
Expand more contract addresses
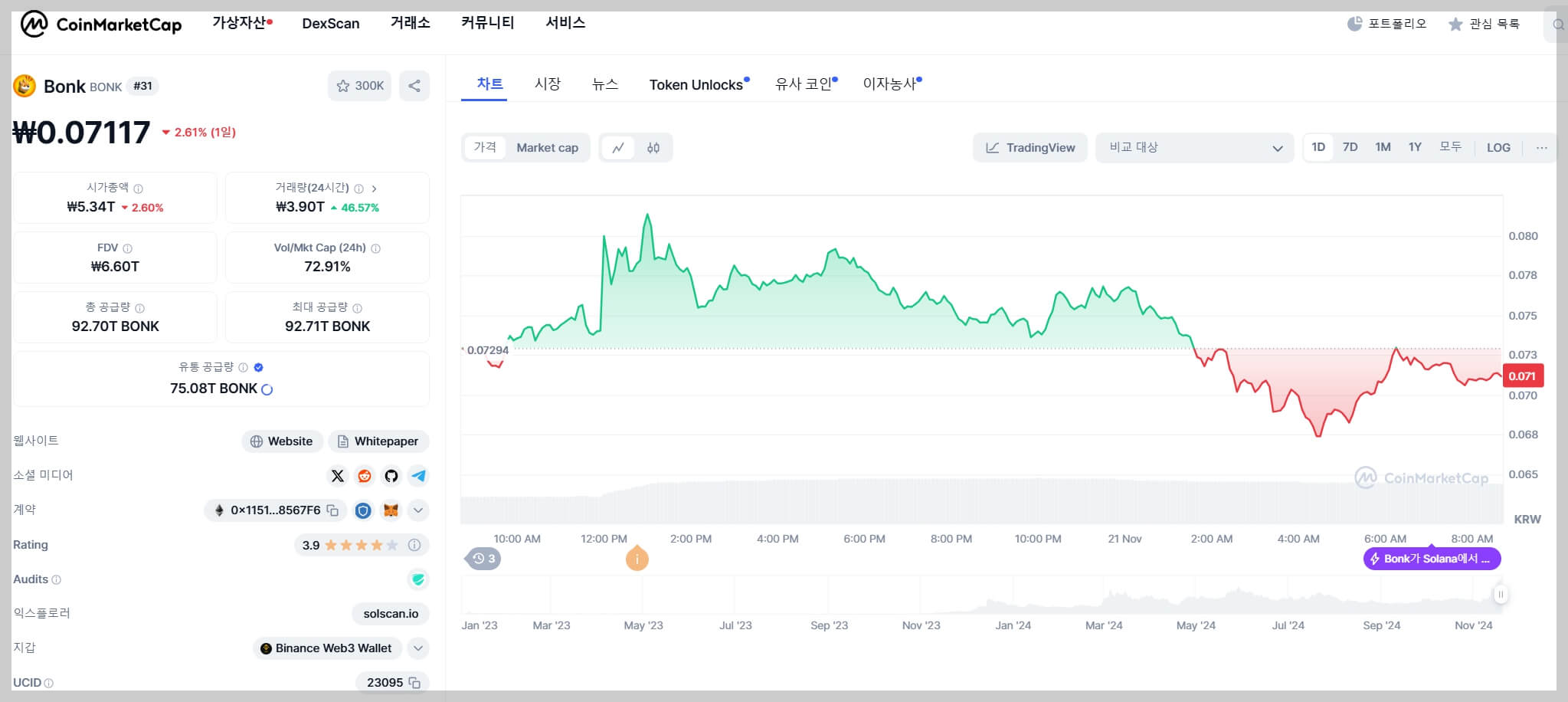click(418, 510)
